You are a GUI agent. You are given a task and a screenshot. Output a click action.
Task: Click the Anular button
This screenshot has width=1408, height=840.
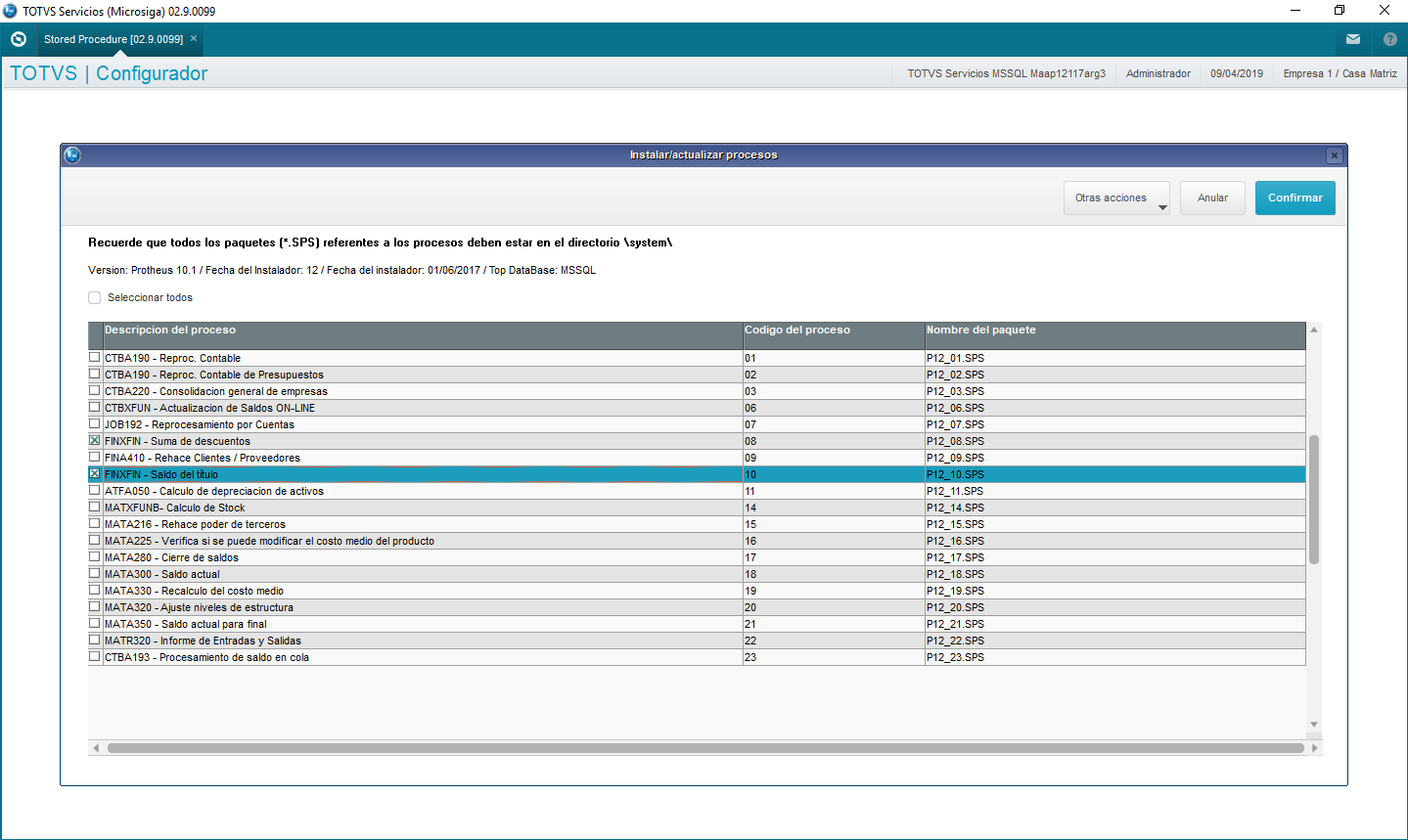(x=1212, y=198)
